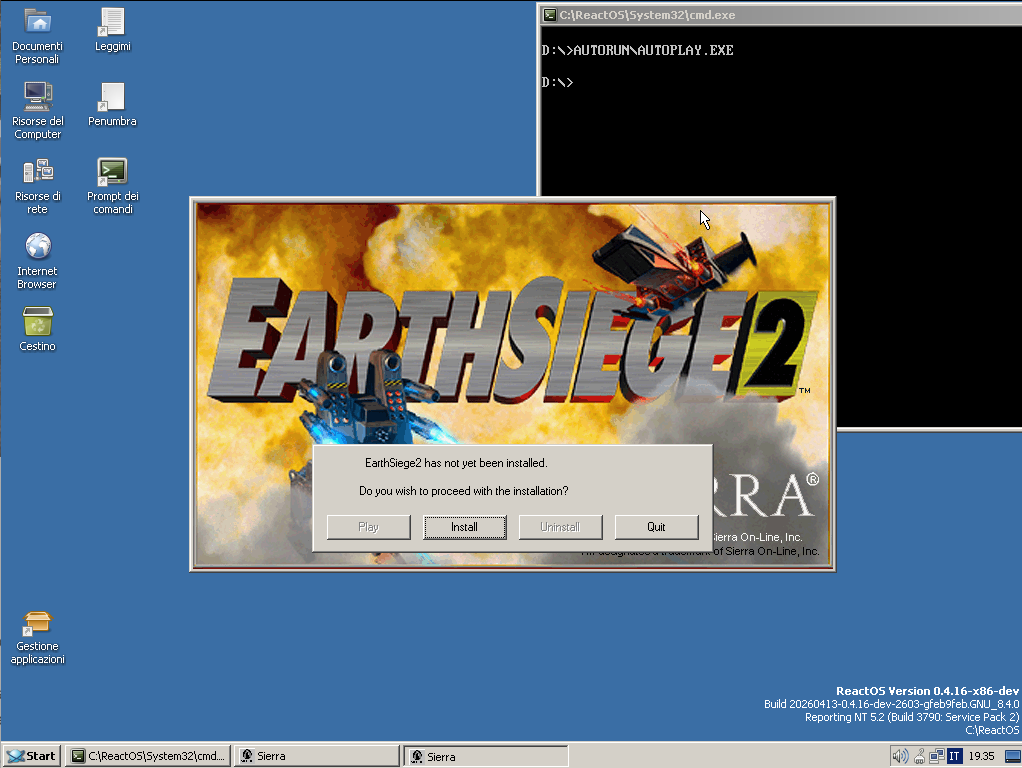The width and height of the screenshot is (1022, 768).
Task: Click the greyed-out Play button
Action: [368, 527]
